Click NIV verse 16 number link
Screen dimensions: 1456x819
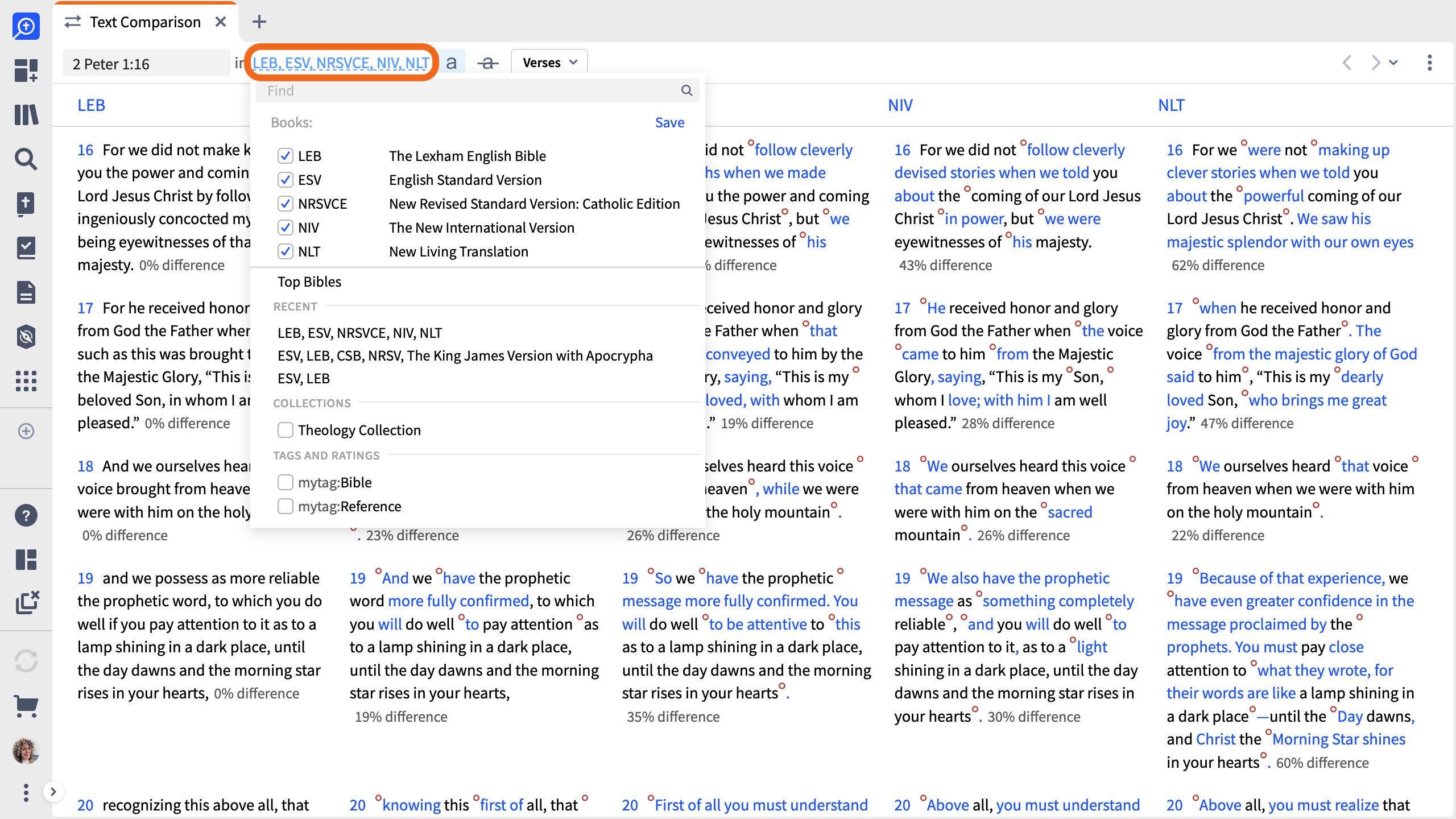click(x=902, y=150)
